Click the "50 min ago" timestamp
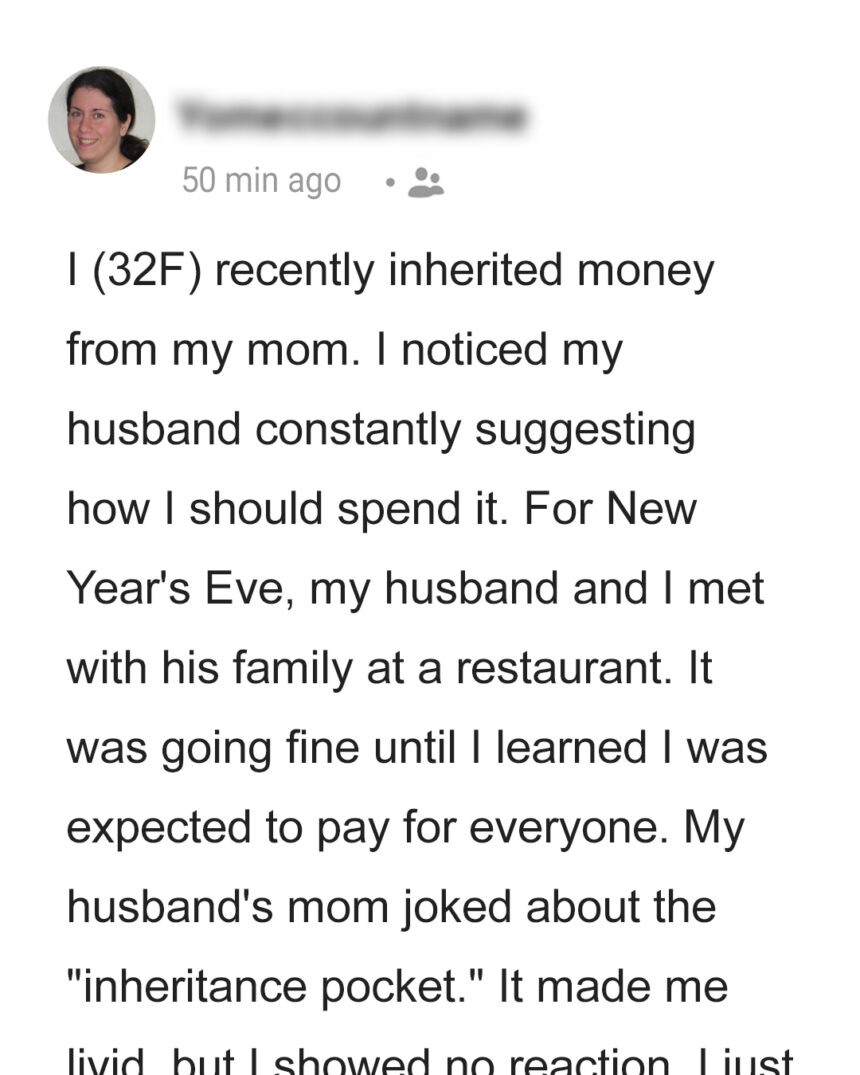 (261, 182)
